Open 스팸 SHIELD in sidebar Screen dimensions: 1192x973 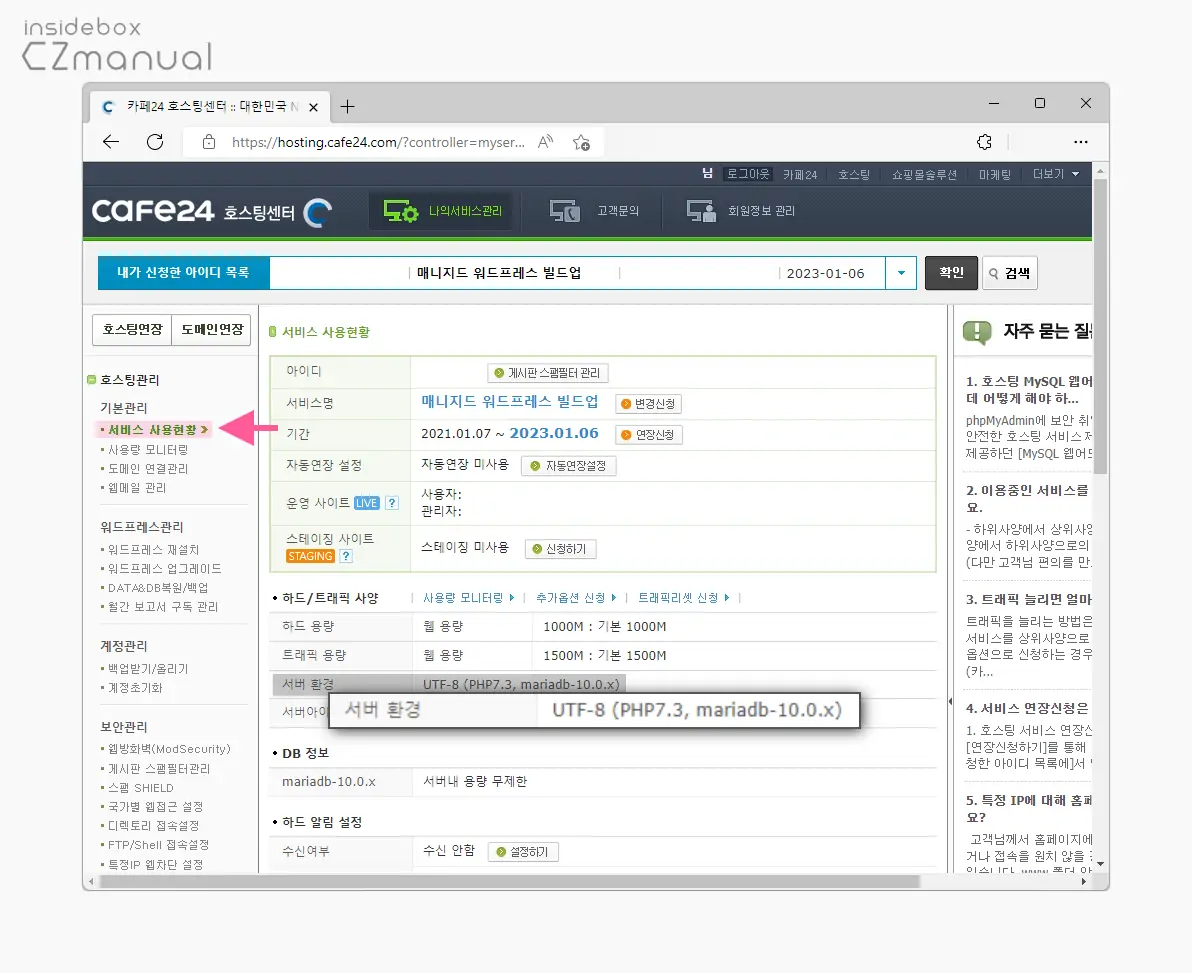point(140,788)
